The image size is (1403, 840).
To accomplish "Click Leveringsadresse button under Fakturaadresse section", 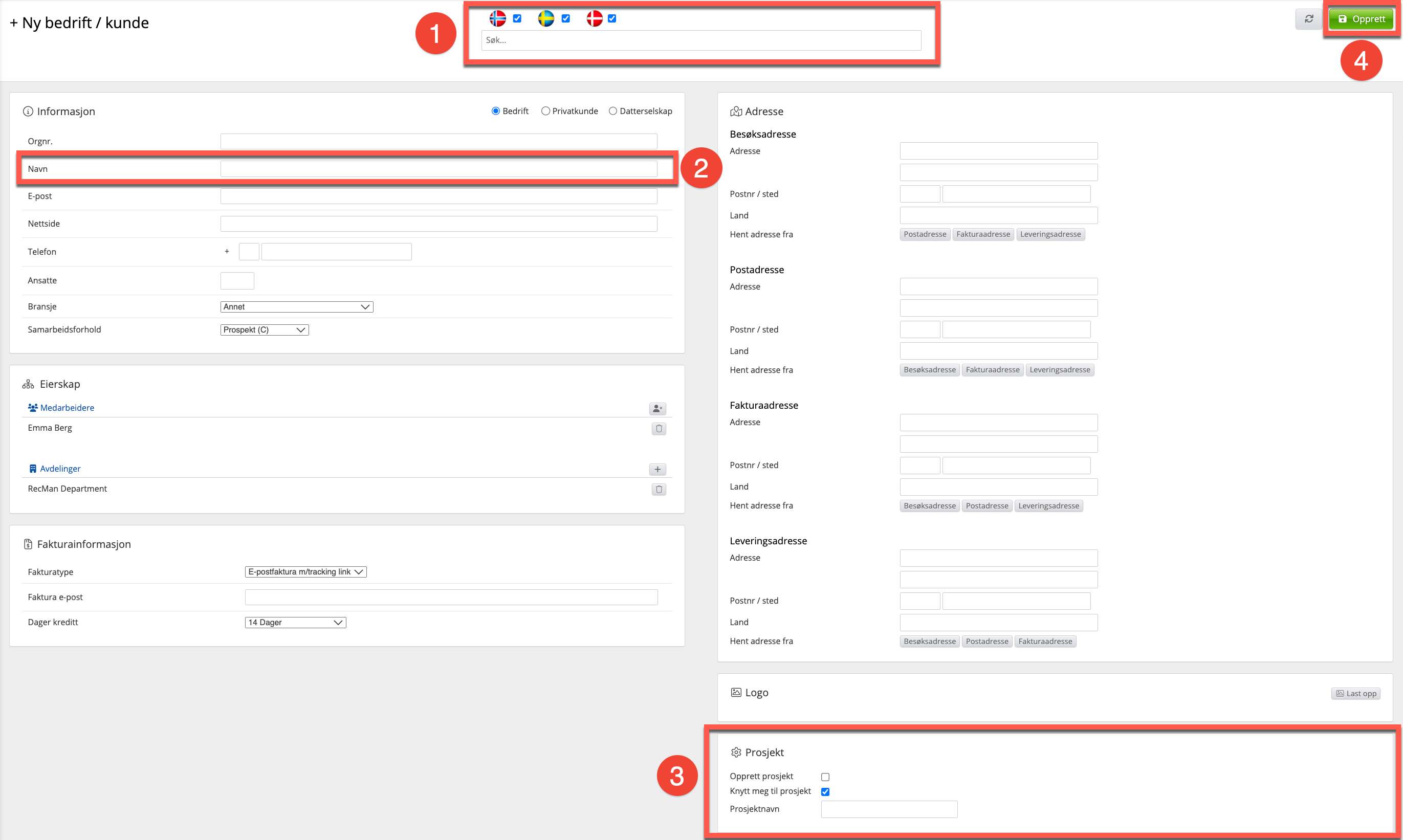I will [x=1048, y=506].
